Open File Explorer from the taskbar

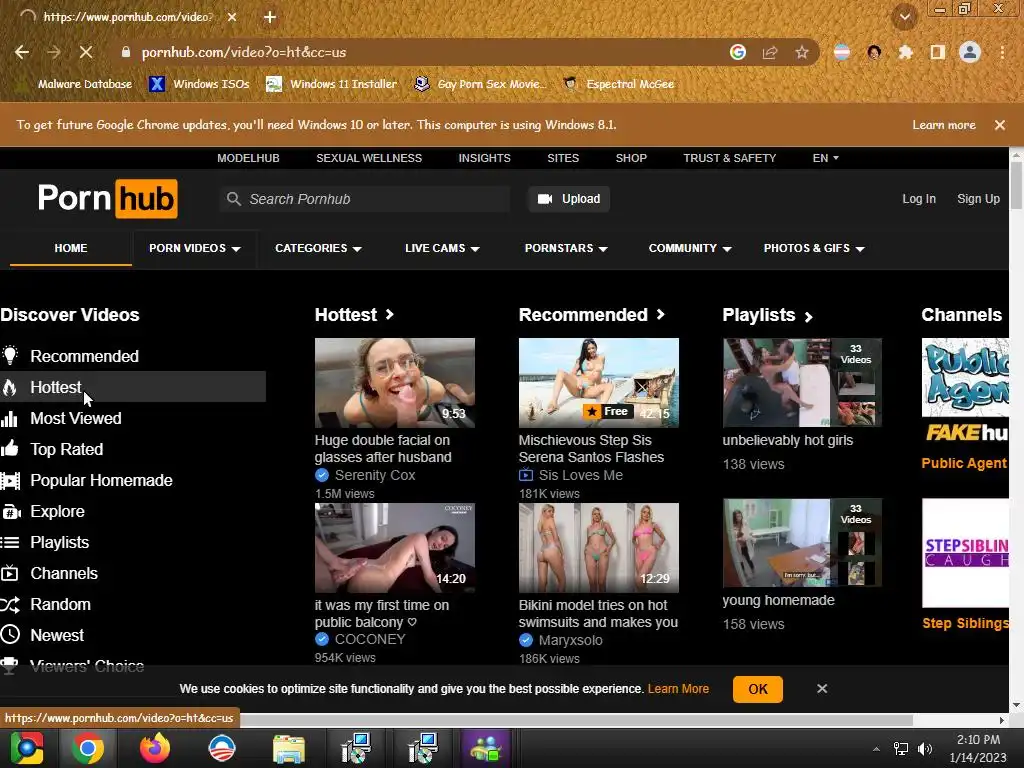(x=289, y=748)
